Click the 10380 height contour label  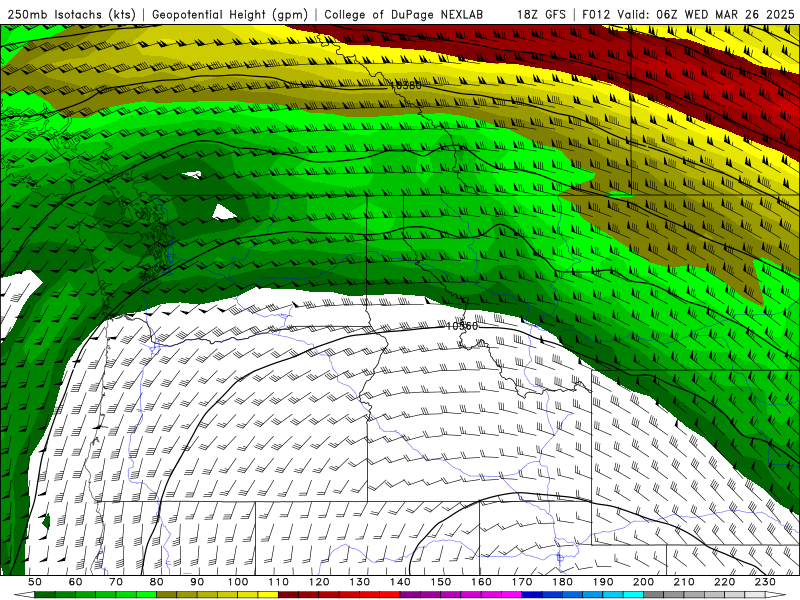[x=406, y=86]
